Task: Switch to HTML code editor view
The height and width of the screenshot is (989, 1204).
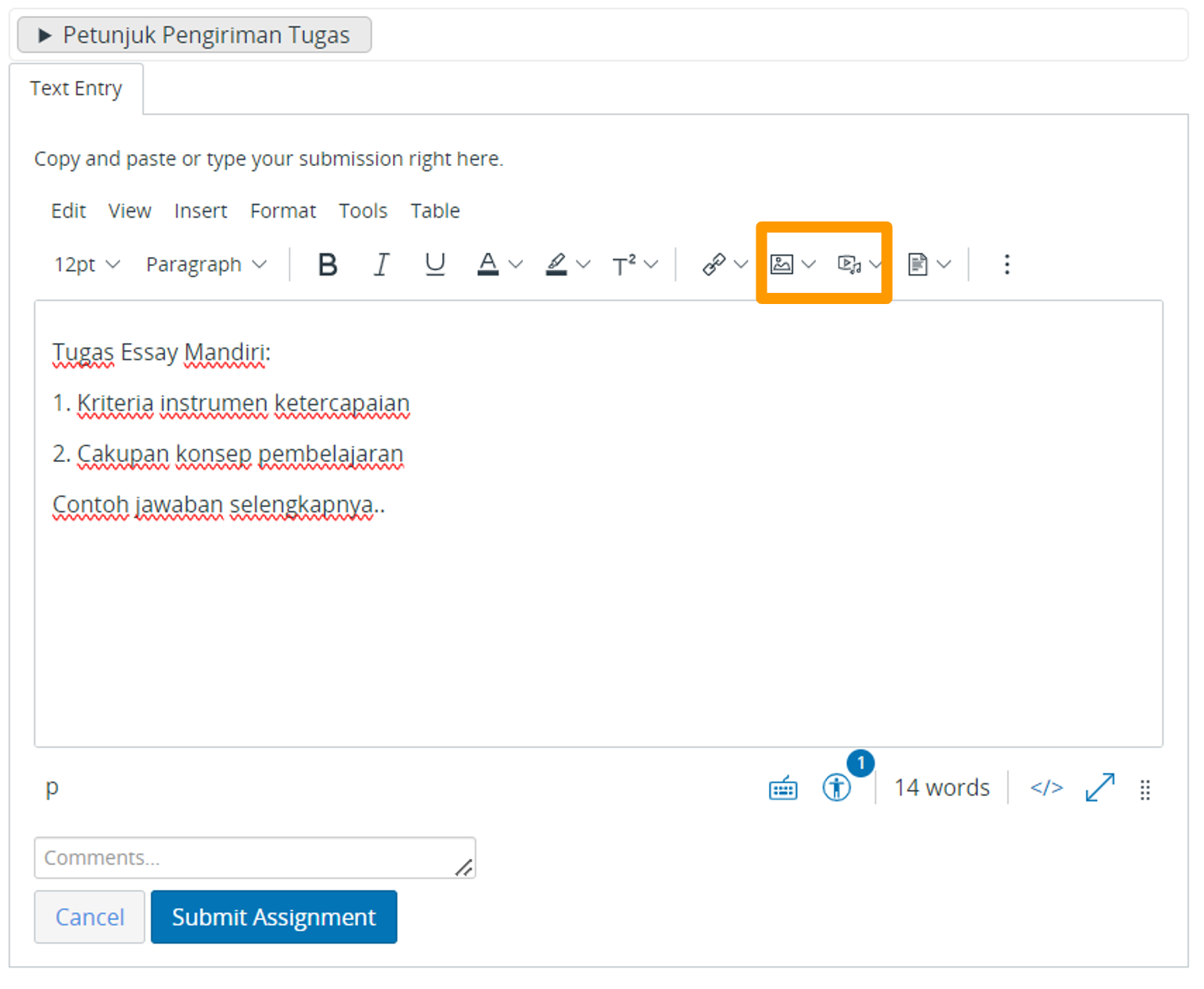Action: [1046, 788]
